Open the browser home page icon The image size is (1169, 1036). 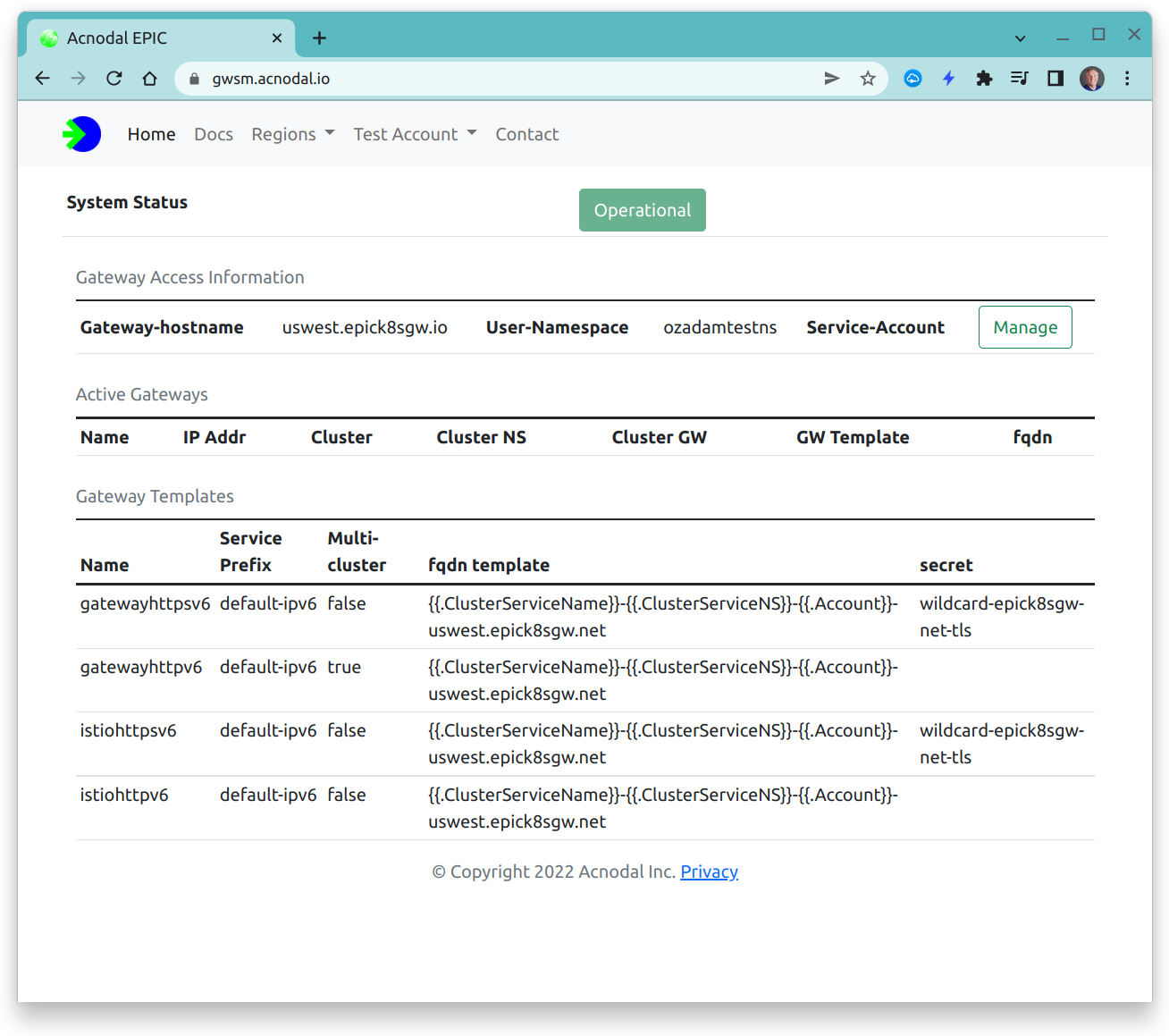[x=149, y=79]
